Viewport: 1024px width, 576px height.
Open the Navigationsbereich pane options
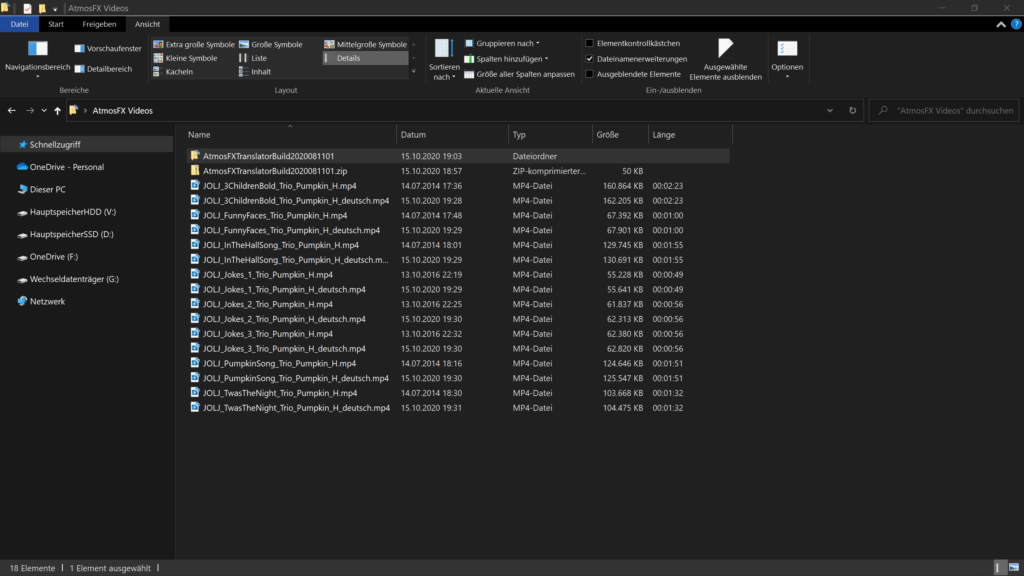[x=37, y=59]
